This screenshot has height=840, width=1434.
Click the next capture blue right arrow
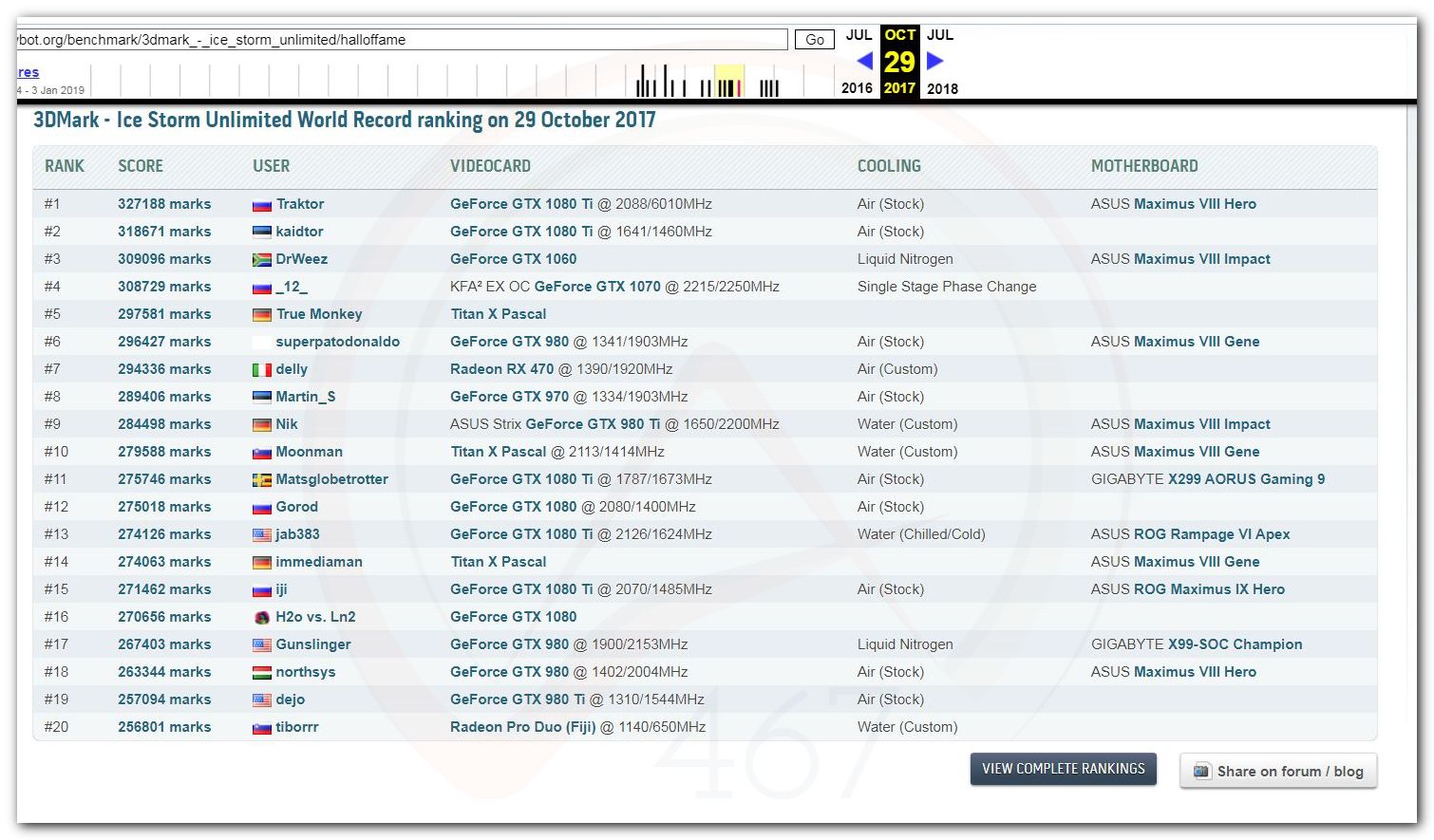[935, 61]
